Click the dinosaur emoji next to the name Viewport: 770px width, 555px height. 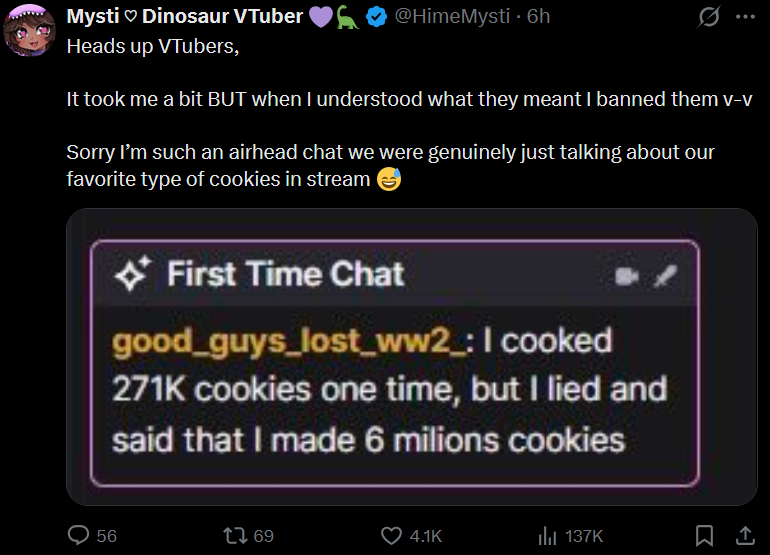[x=347, y=17]
